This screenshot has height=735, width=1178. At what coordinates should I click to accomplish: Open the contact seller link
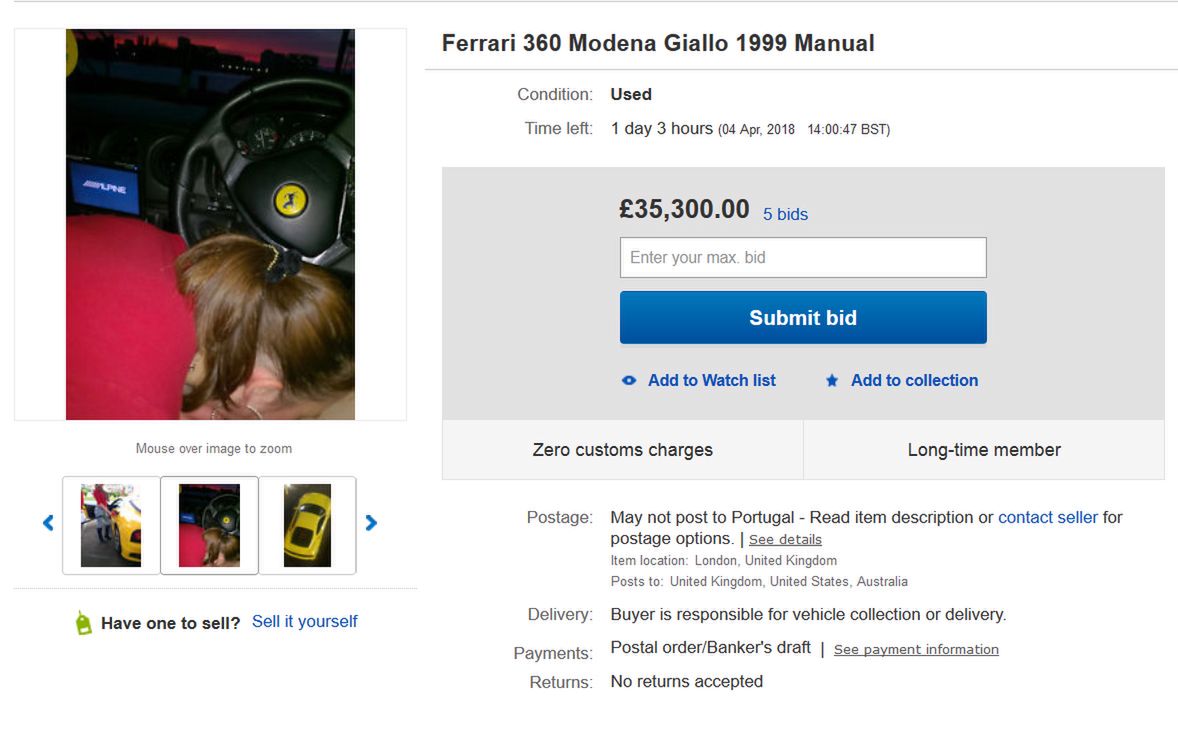pyautogui.click(x=1047, y=517)
